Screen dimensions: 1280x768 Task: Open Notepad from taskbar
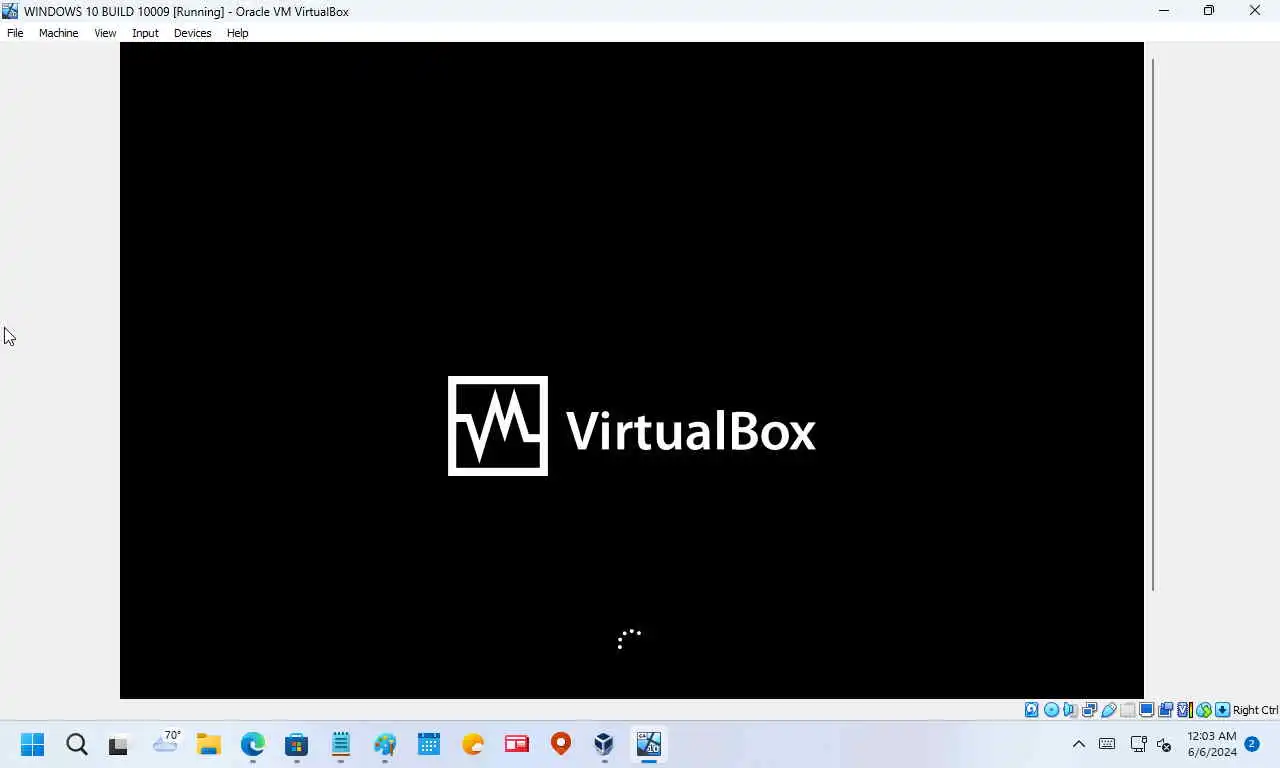[x=341, y=744]
